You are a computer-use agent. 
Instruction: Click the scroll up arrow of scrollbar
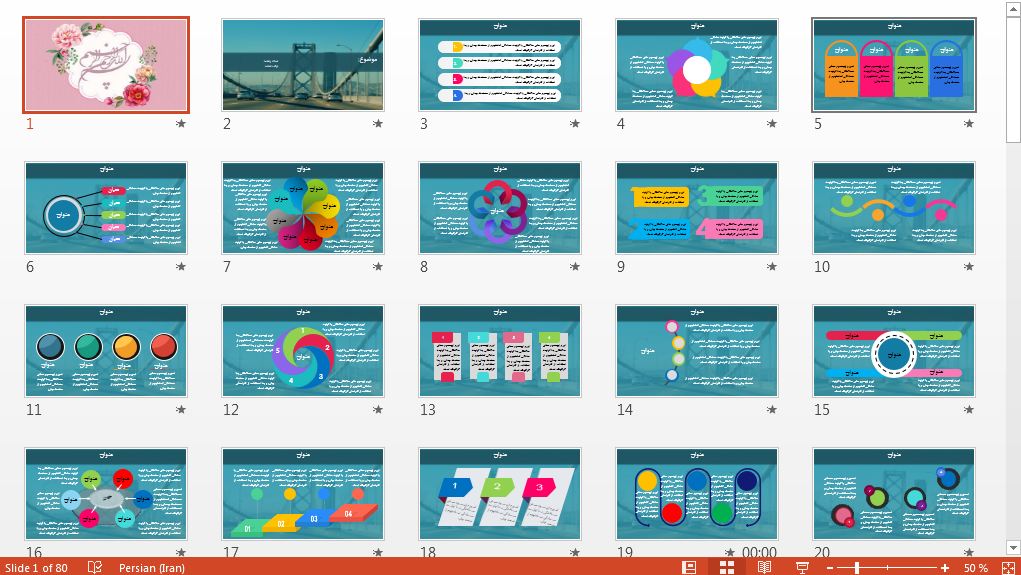tap(1012, 8)
